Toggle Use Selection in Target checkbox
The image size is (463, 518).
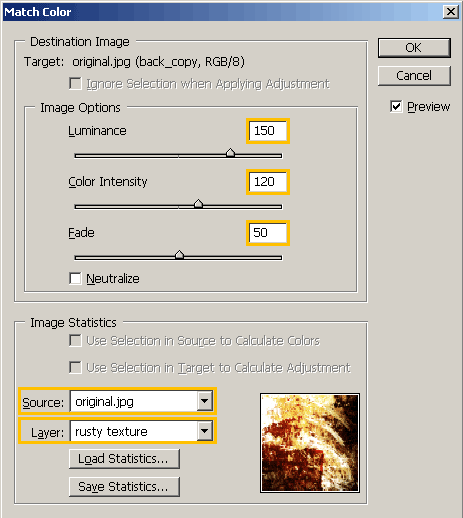pos(75,368)
